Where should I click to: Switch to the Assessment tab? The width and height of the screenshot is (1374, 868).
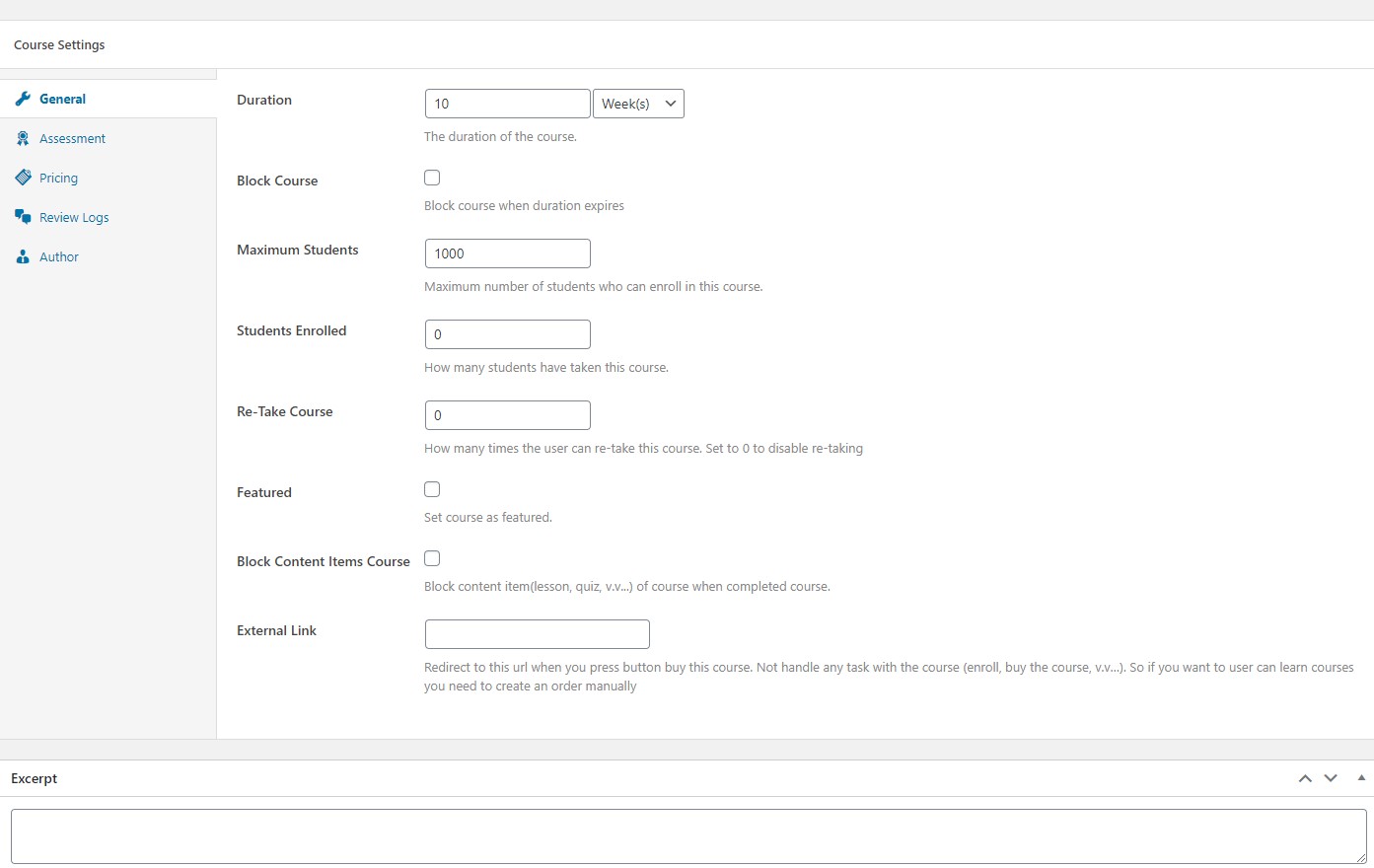[x=108, y=138]
